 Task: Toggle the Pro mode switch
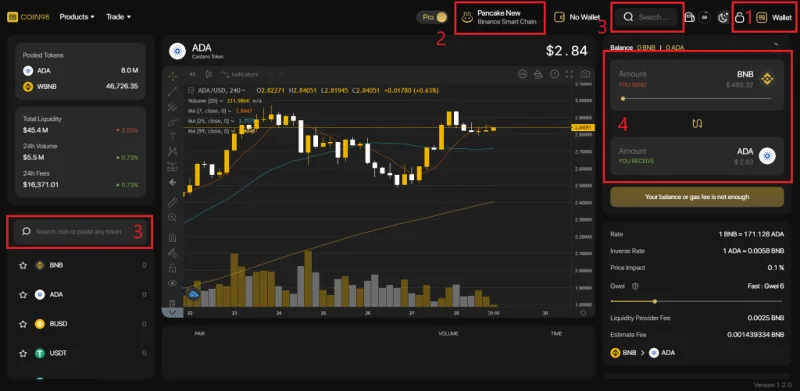[432, 17]
